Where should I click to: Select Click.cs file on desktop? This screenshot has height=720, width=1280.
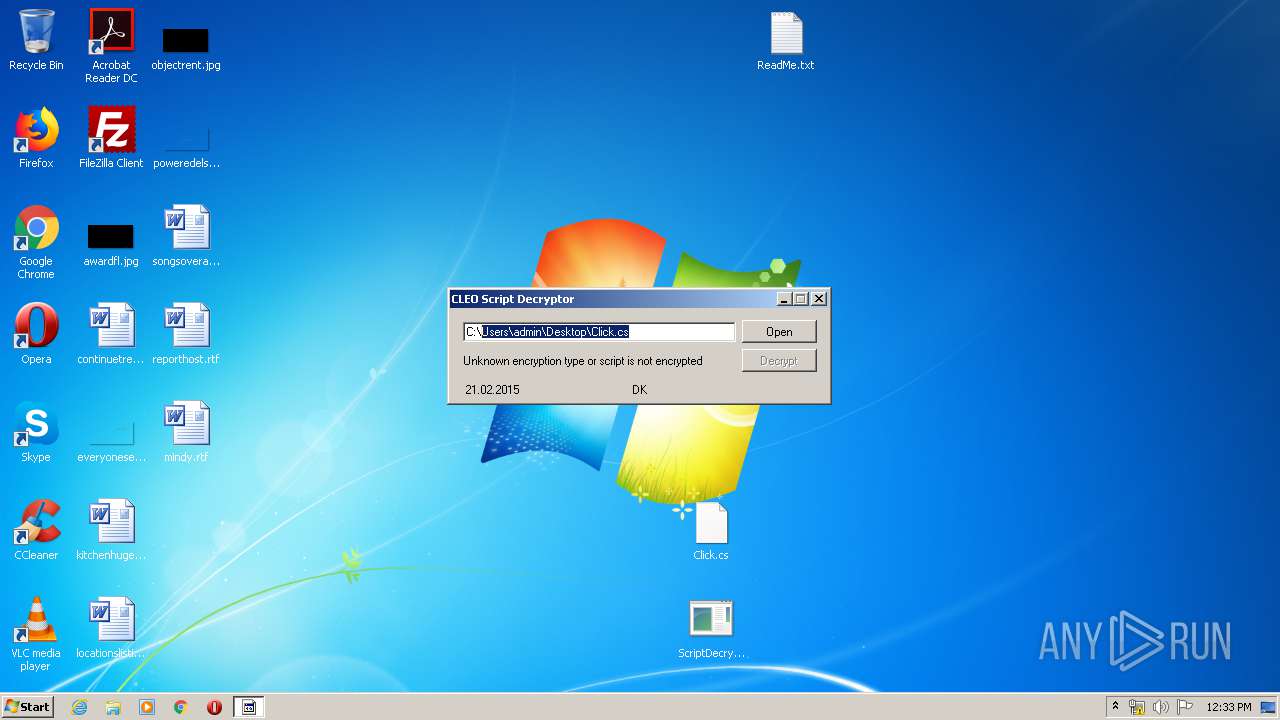pyautogui.click(x=711, y=530)
